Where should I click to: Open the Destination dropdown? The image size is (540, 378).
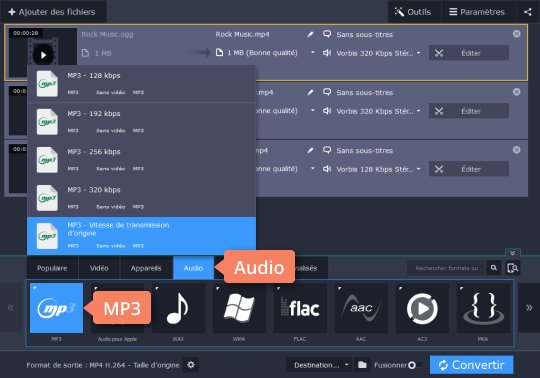319,365
